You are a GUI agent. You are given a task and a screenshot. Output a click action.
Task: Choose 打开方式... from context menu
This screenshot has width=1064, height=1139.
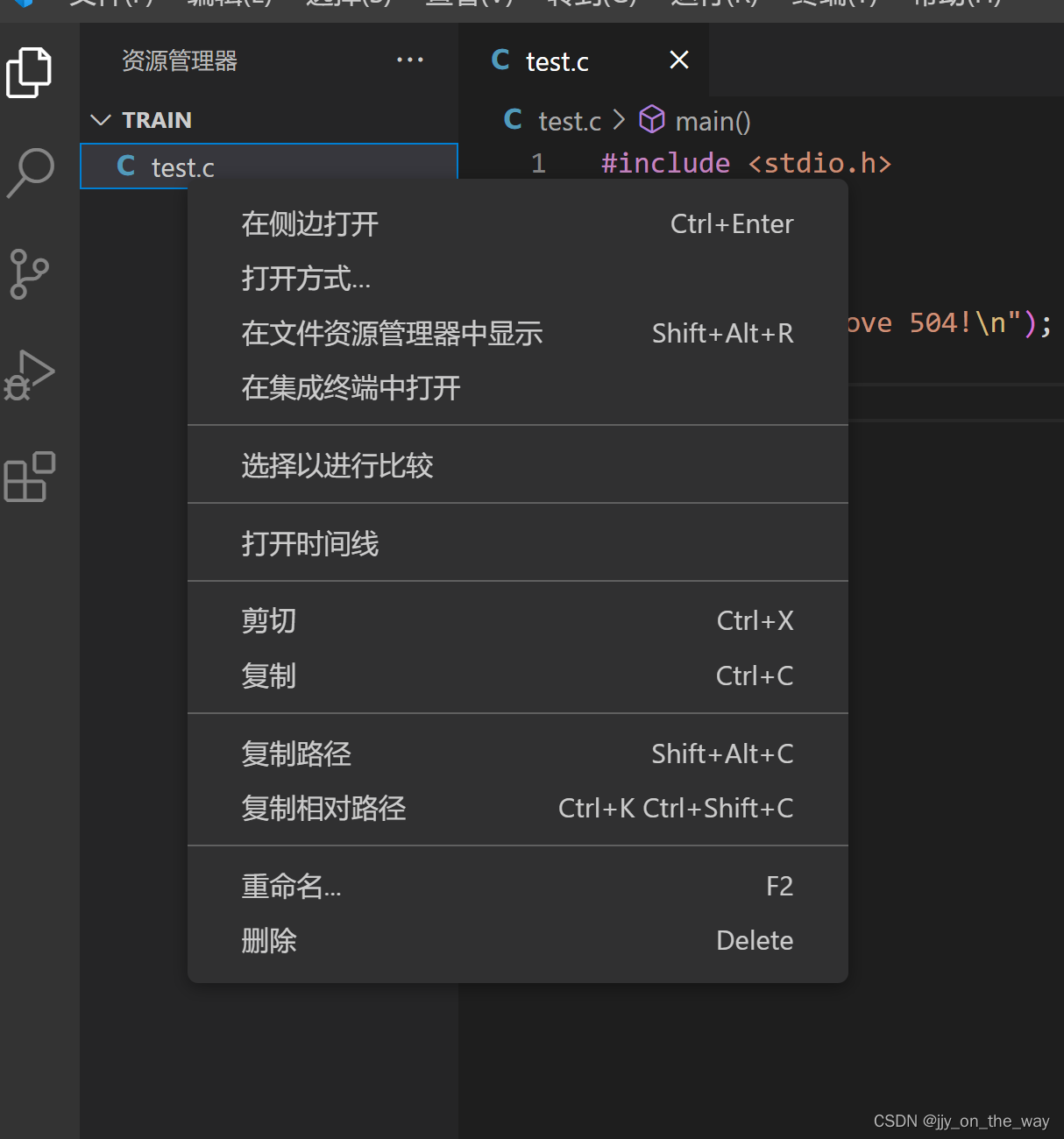(x=518, y=279)
